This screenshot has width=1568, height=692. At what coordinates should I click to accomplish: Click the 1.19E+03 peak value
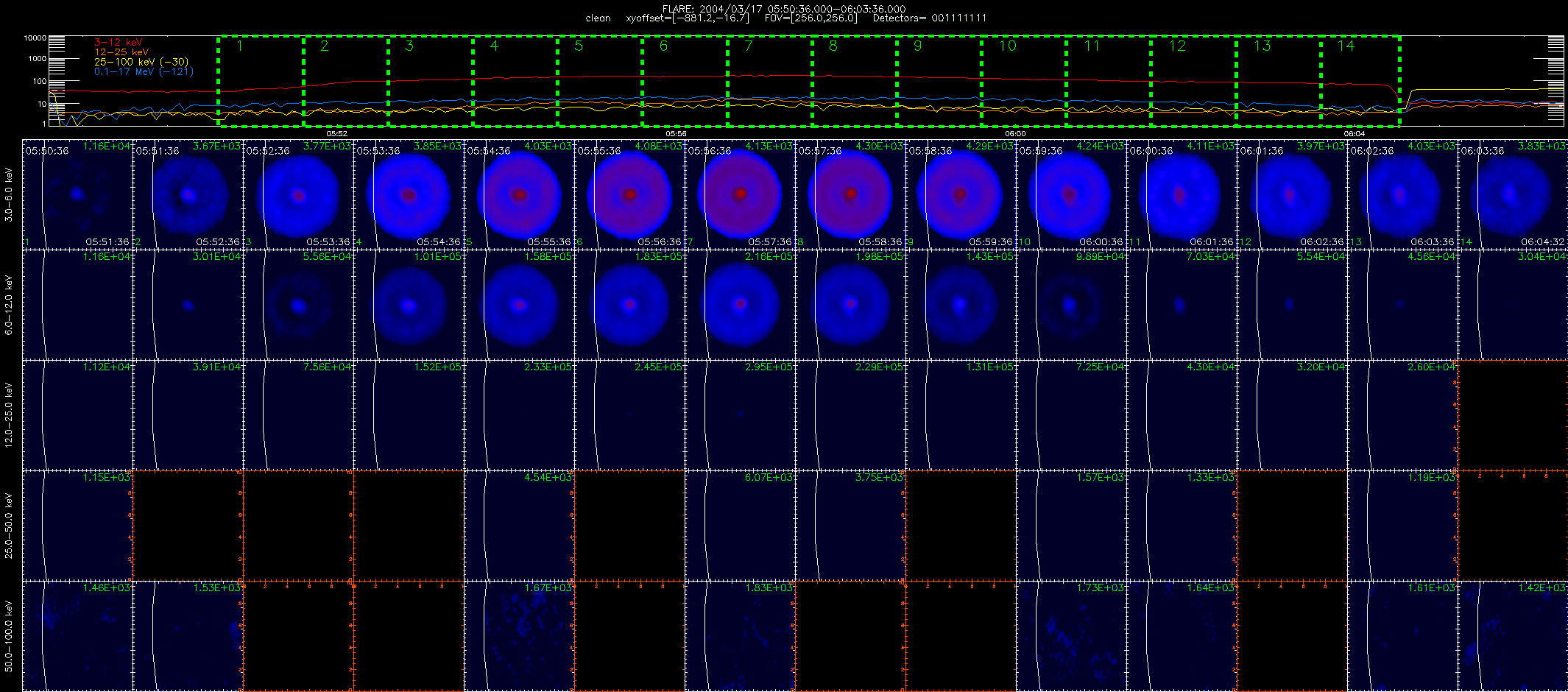click(1432, 477)
